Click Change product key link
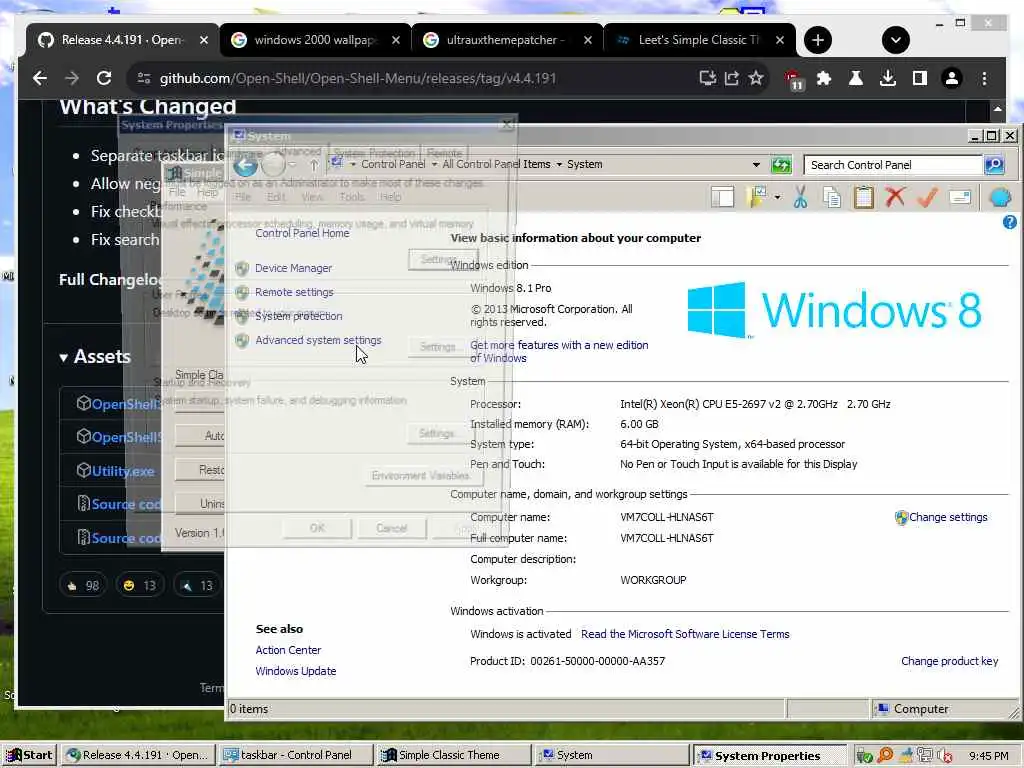Viewport: 1024px width, 768px height. (950, 661)
